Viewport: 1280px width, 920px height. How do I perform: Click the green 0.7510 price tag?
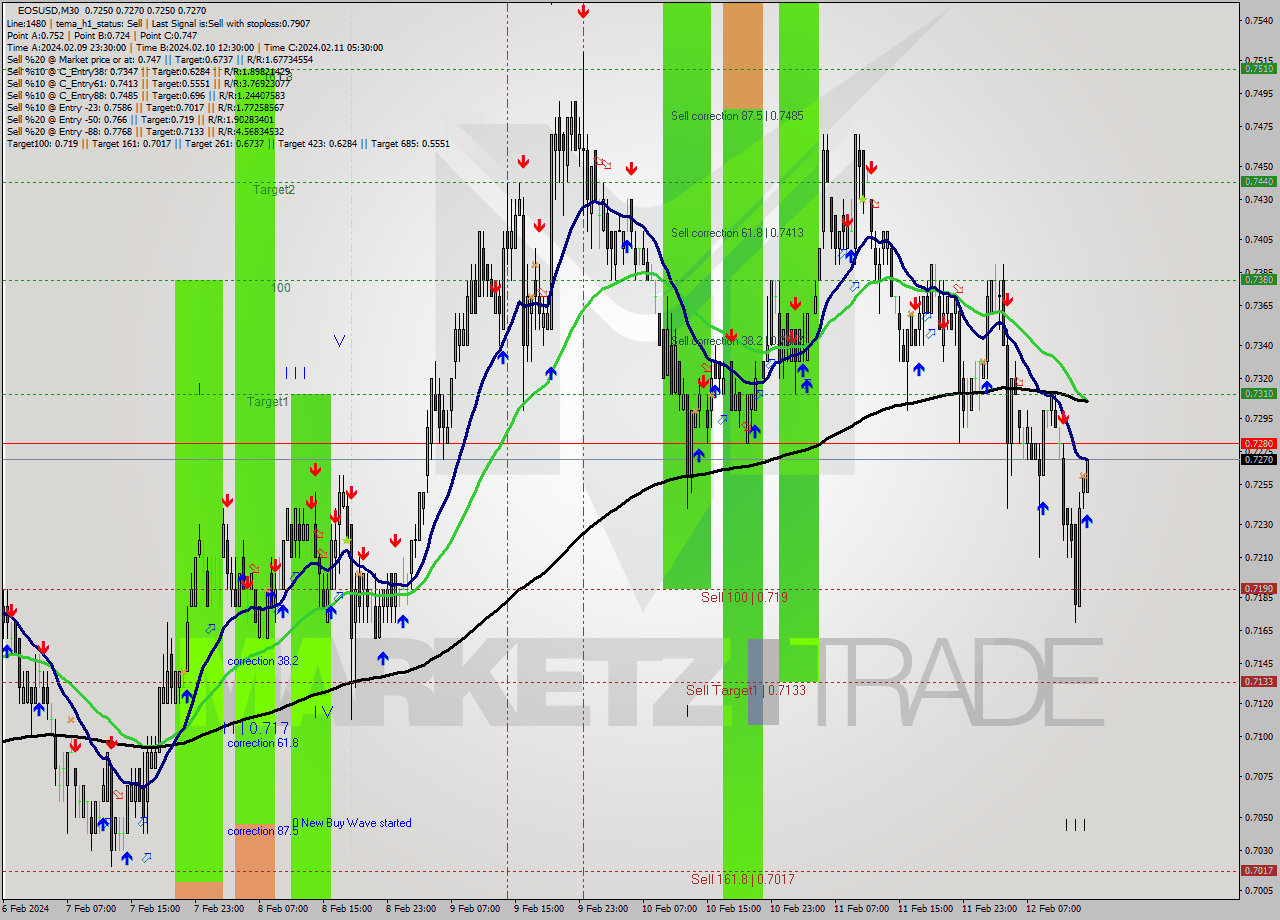tap(1258, 69)
